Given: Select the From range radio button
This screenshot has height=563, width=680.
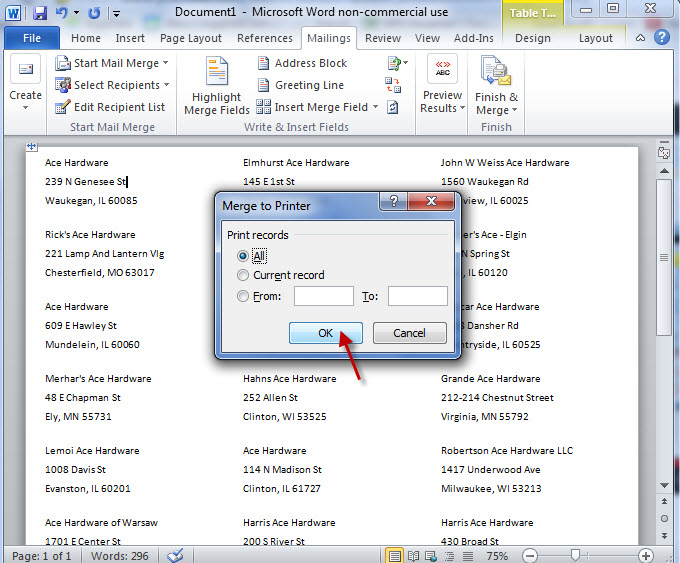Looking at the screenshot, I should (x=243, y=296).
